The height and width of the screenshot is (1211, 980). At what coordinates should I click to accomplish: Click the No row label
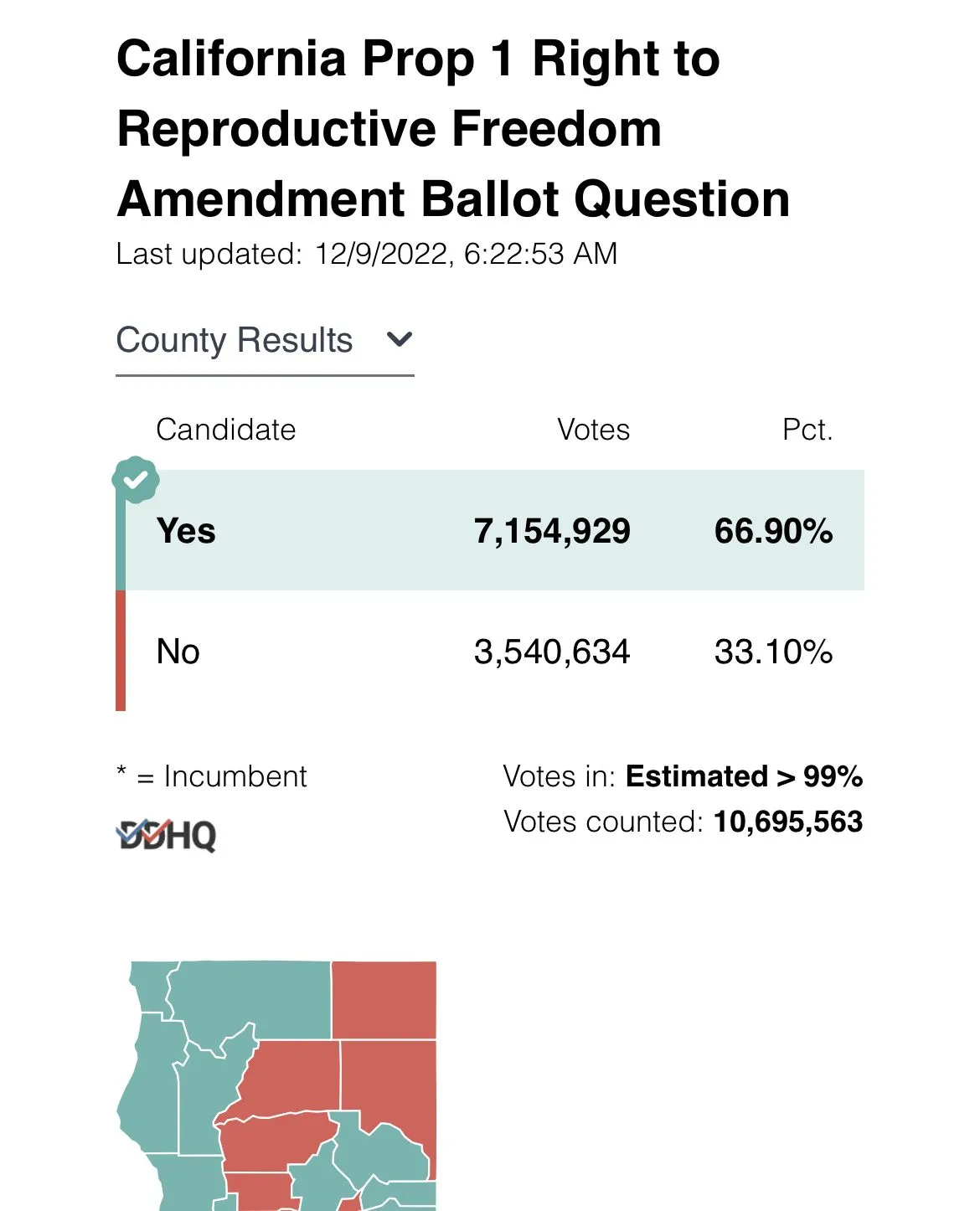pos(178,652)
